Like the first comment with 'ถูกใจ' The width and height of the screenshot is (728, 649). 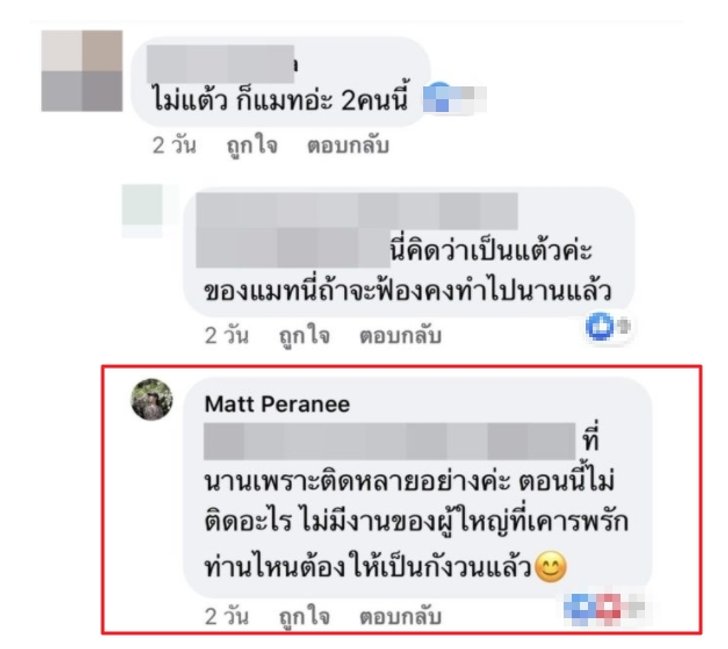tap(252, 146)
